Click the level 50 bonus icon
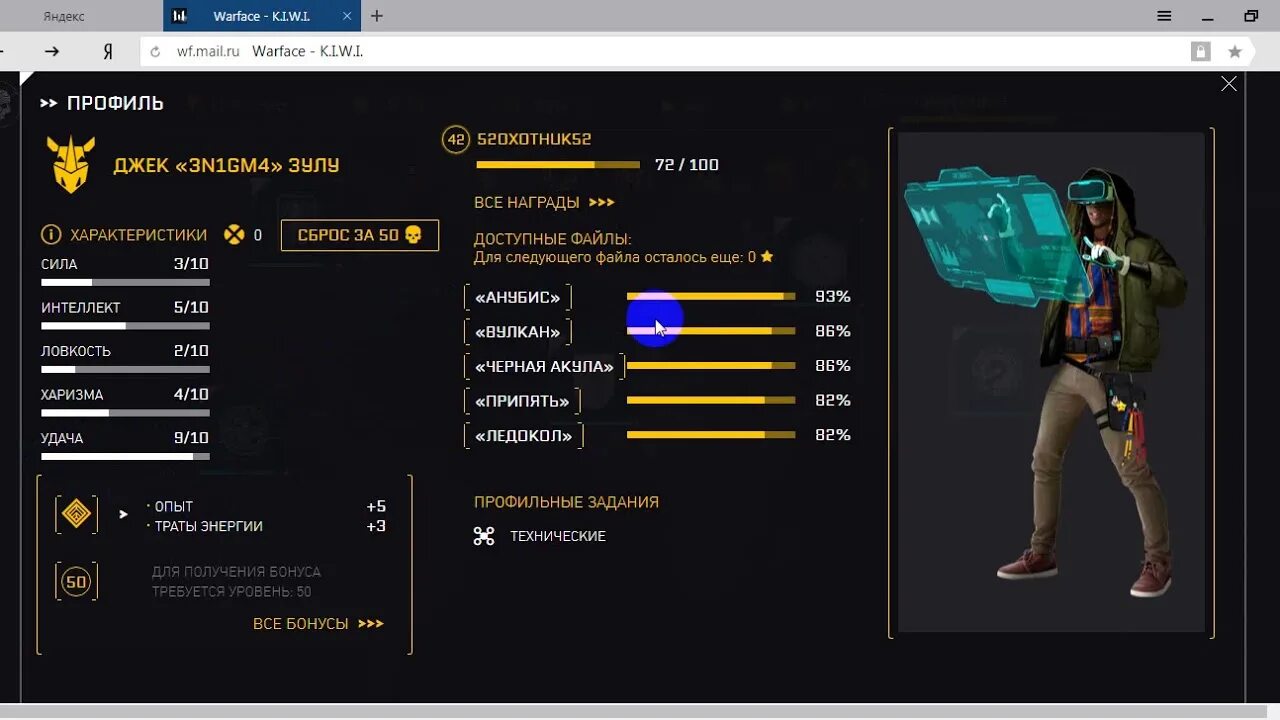The width and height of the screenshot is (1280, 720). tap(76, 582)
